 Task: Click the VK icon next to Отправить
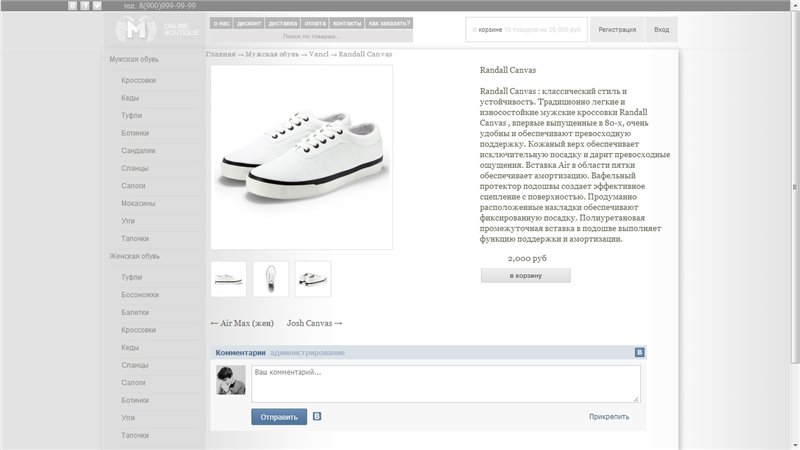click(317, 416)
